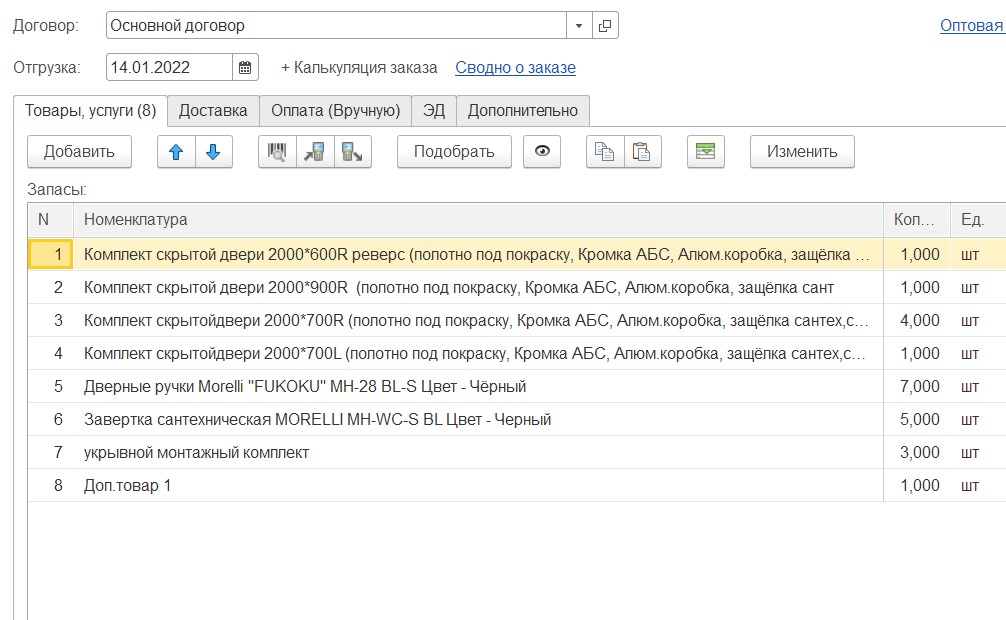
Task: Open the calendar picker for Отгрузка date
Action: click(245, 68)
